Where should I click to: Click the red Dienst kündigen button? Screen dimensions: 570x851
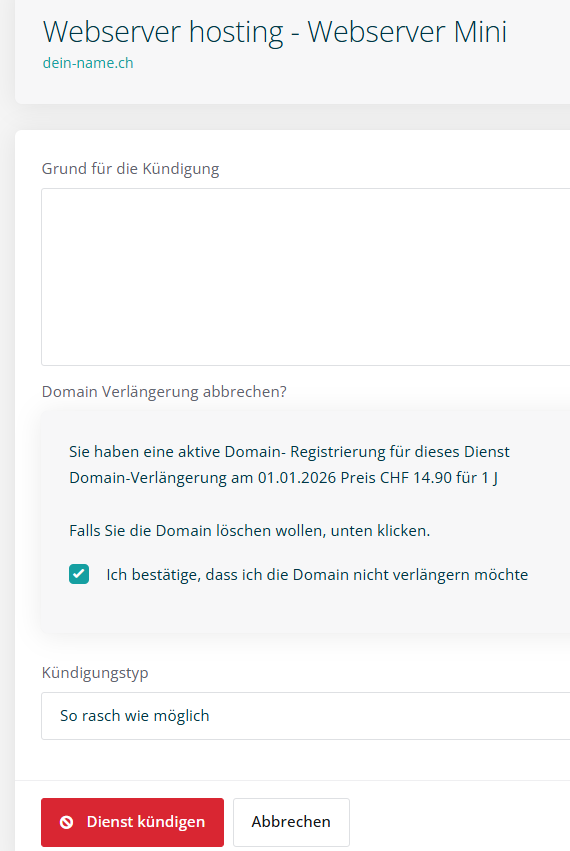(132, 822)
